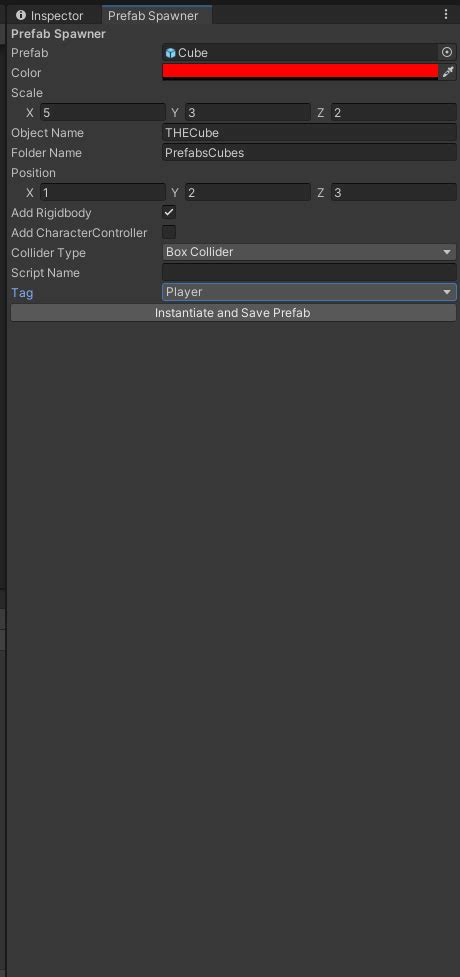Click the Scale Z field
Image resolution: width=460 pixels, height=977 pixels.
click(x=393, y=113)
